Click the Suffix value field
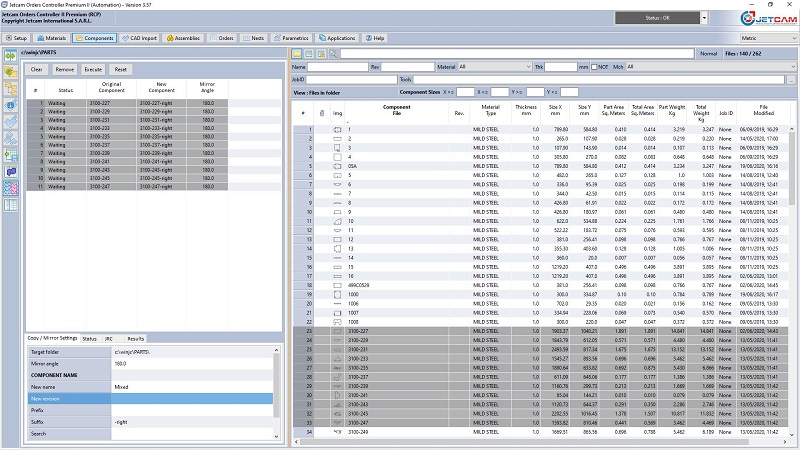This screenshot has height=450, width=800. click(190, 422)
